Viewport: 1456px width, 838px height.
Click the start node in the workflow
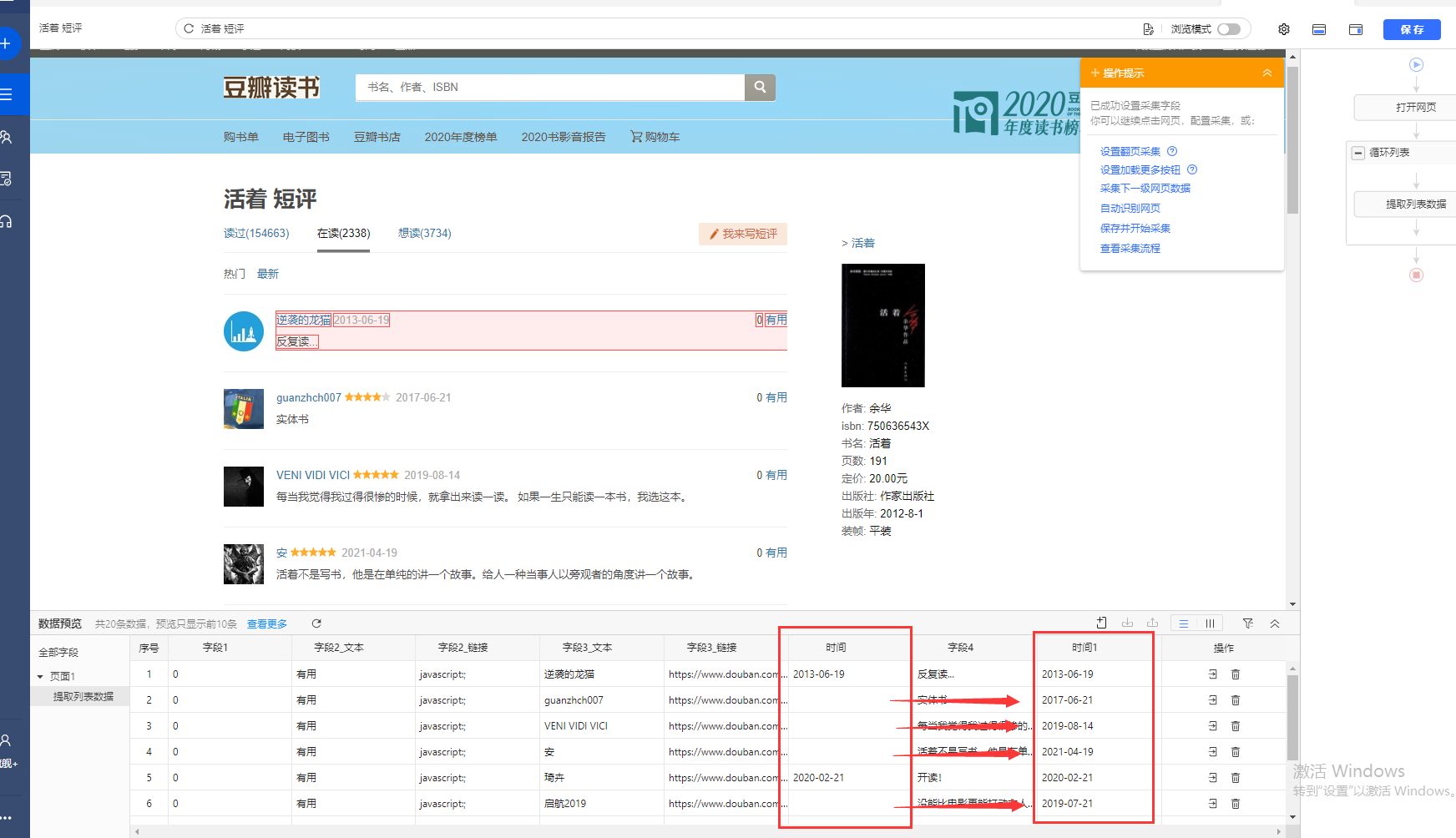coord(1416,64)
